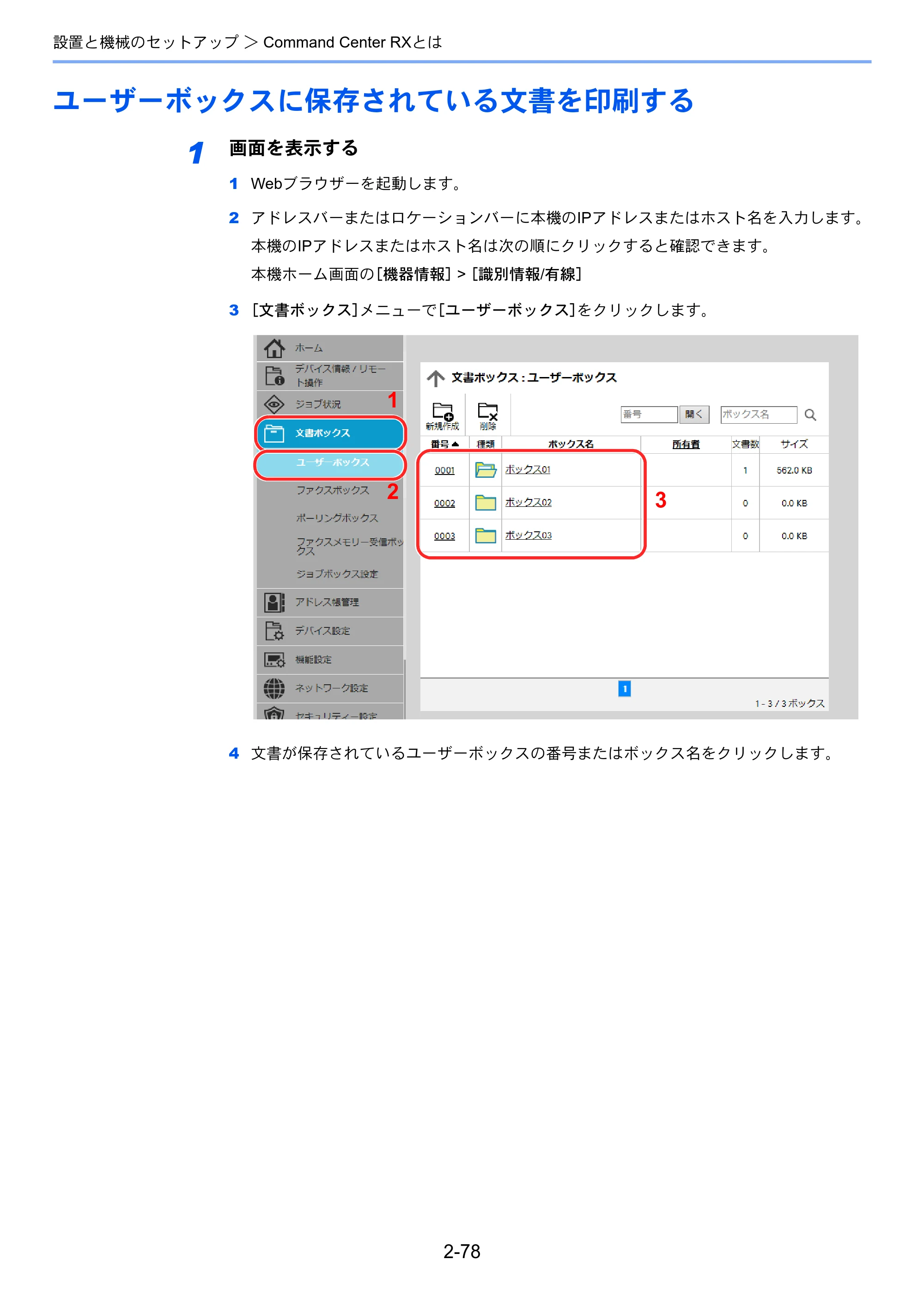The width and height of the screenshot is (924, 1308).
Task: Click the 新規作成 folder icon
Action: [x=443, y=411]
